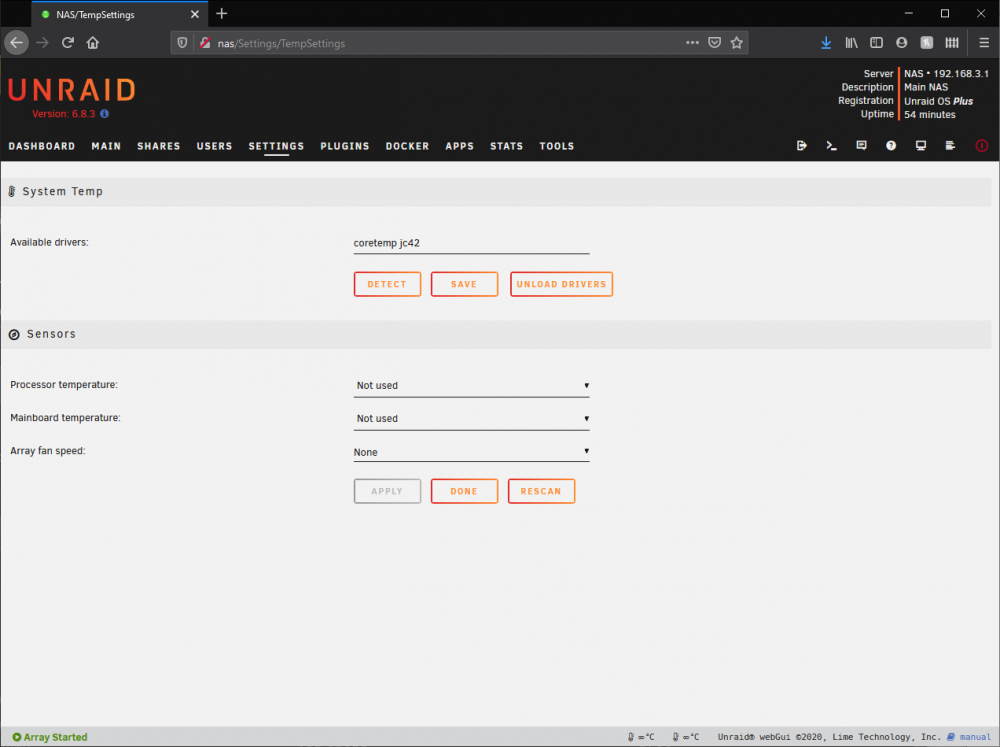Image resolution: width=1000 pixels, height=747 pixels.
Task: Go to Settings in nav bar
Action: pos(276,146)
